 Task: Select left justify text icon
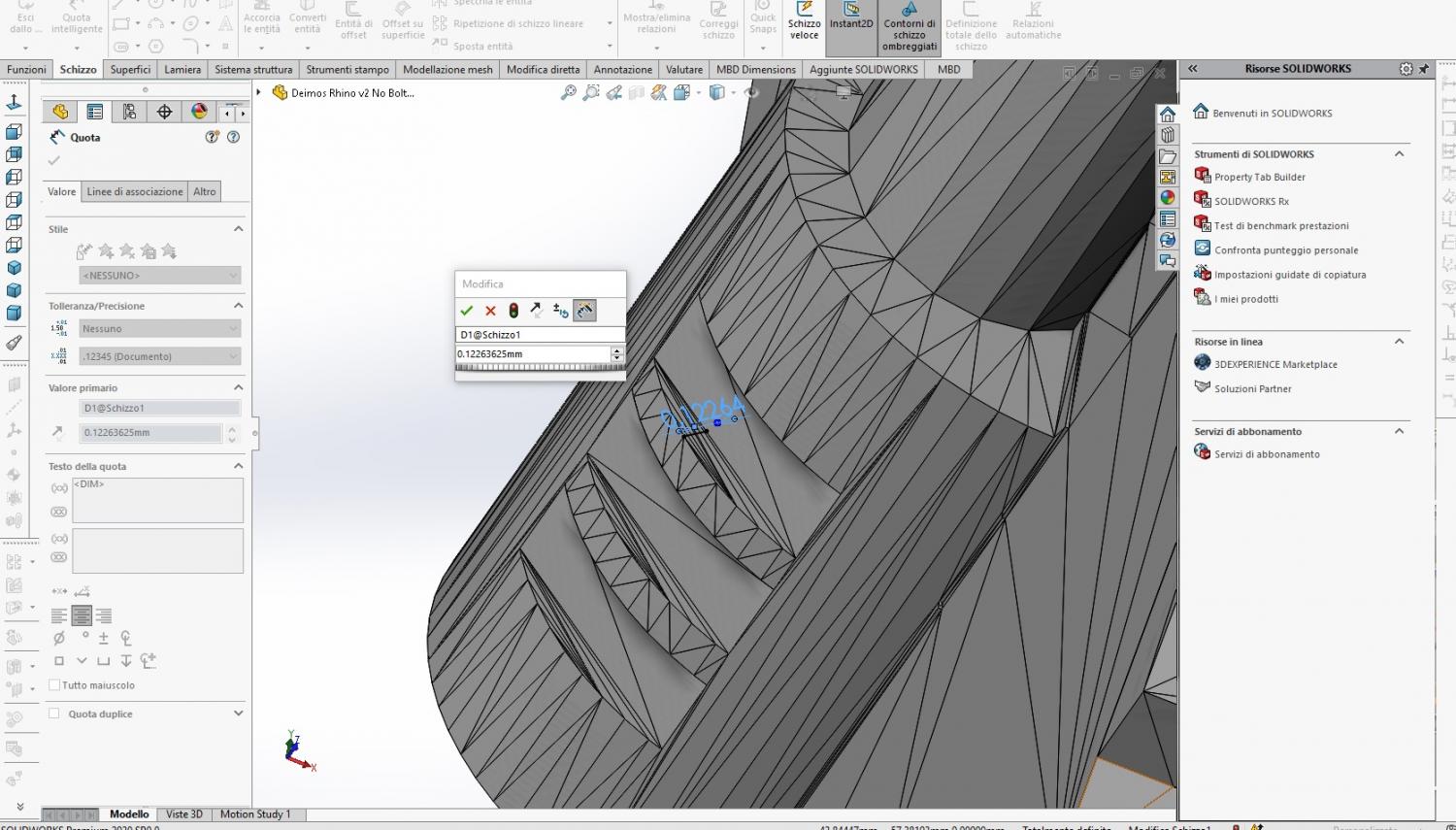point(59,615)
